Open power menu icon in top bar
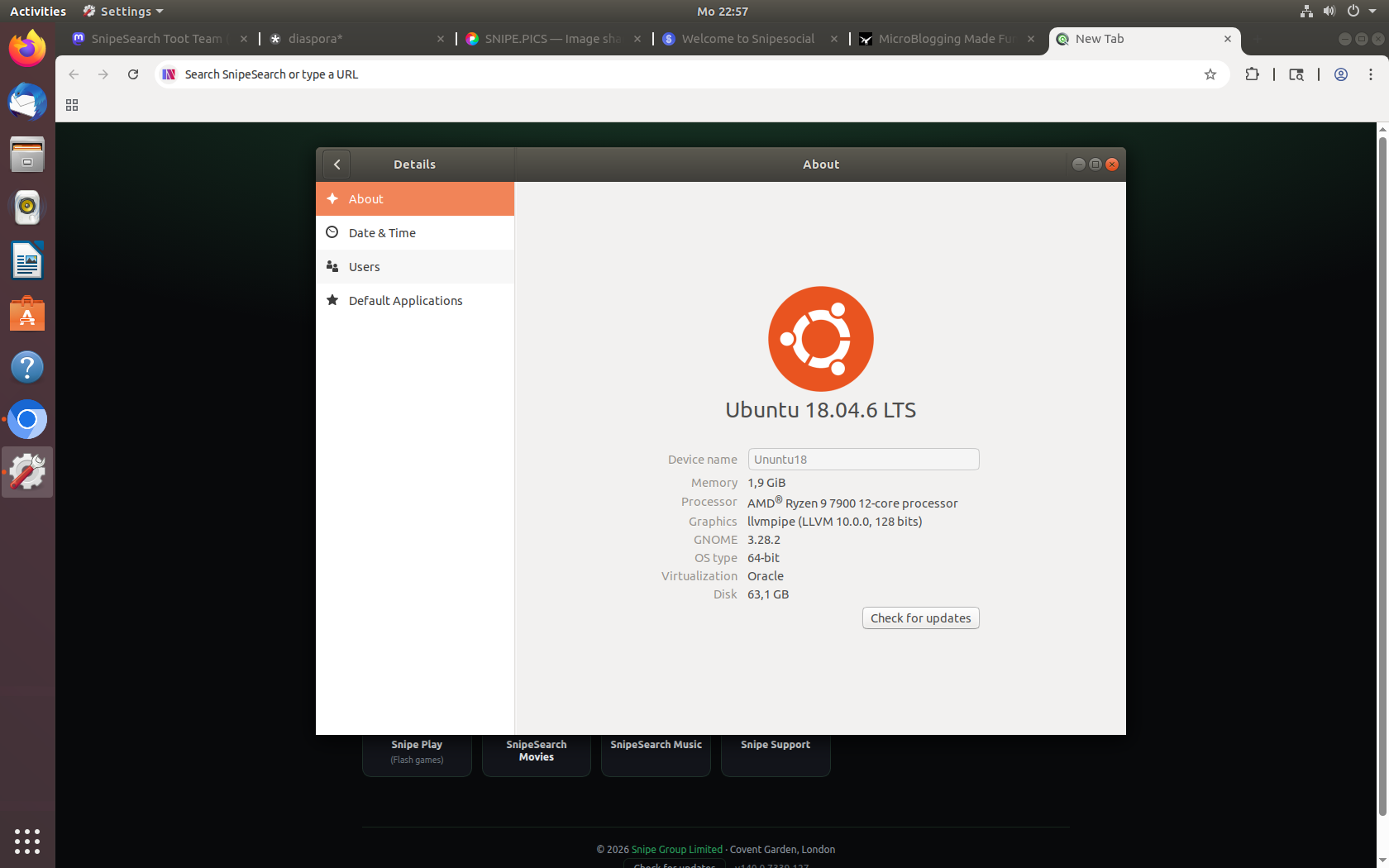Image resolution: width=1389 pixels, height=868 pixels. click(1353, 11)
